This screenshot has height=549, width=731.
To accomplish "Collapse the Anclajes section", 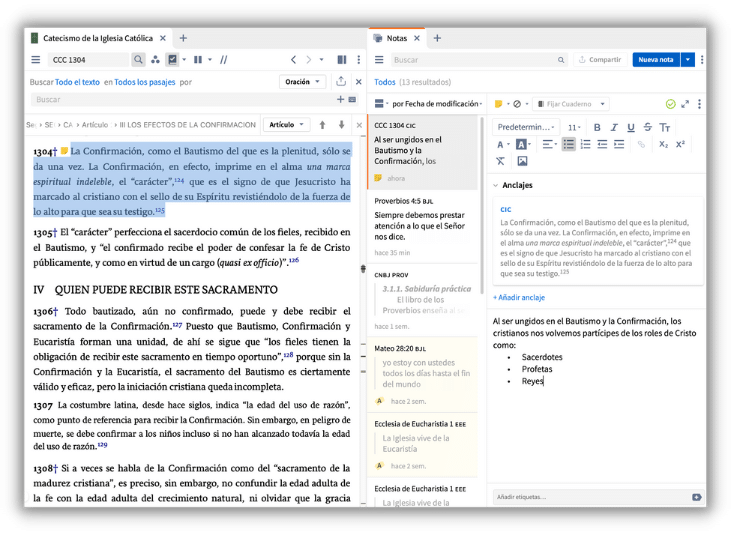I will tap(496, 185).
